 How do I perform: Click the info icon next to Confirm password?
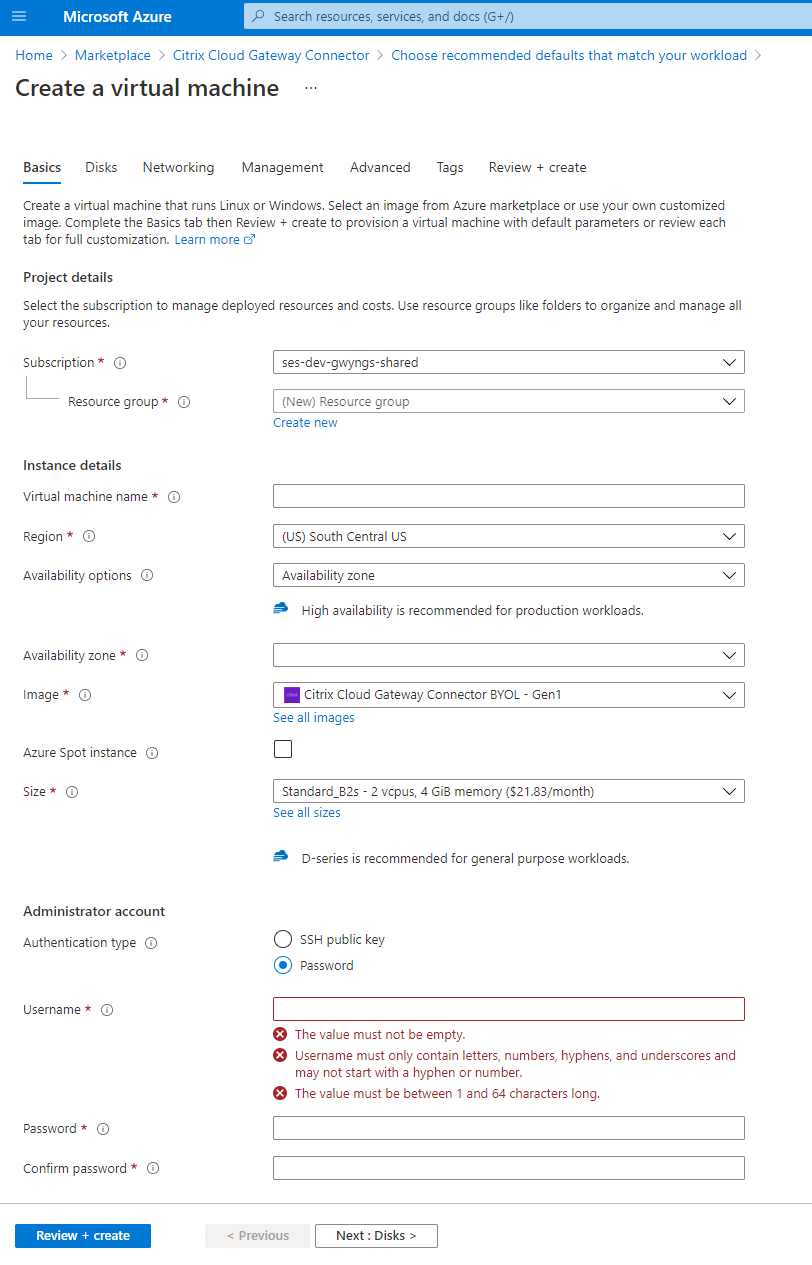pos(153,1168)
